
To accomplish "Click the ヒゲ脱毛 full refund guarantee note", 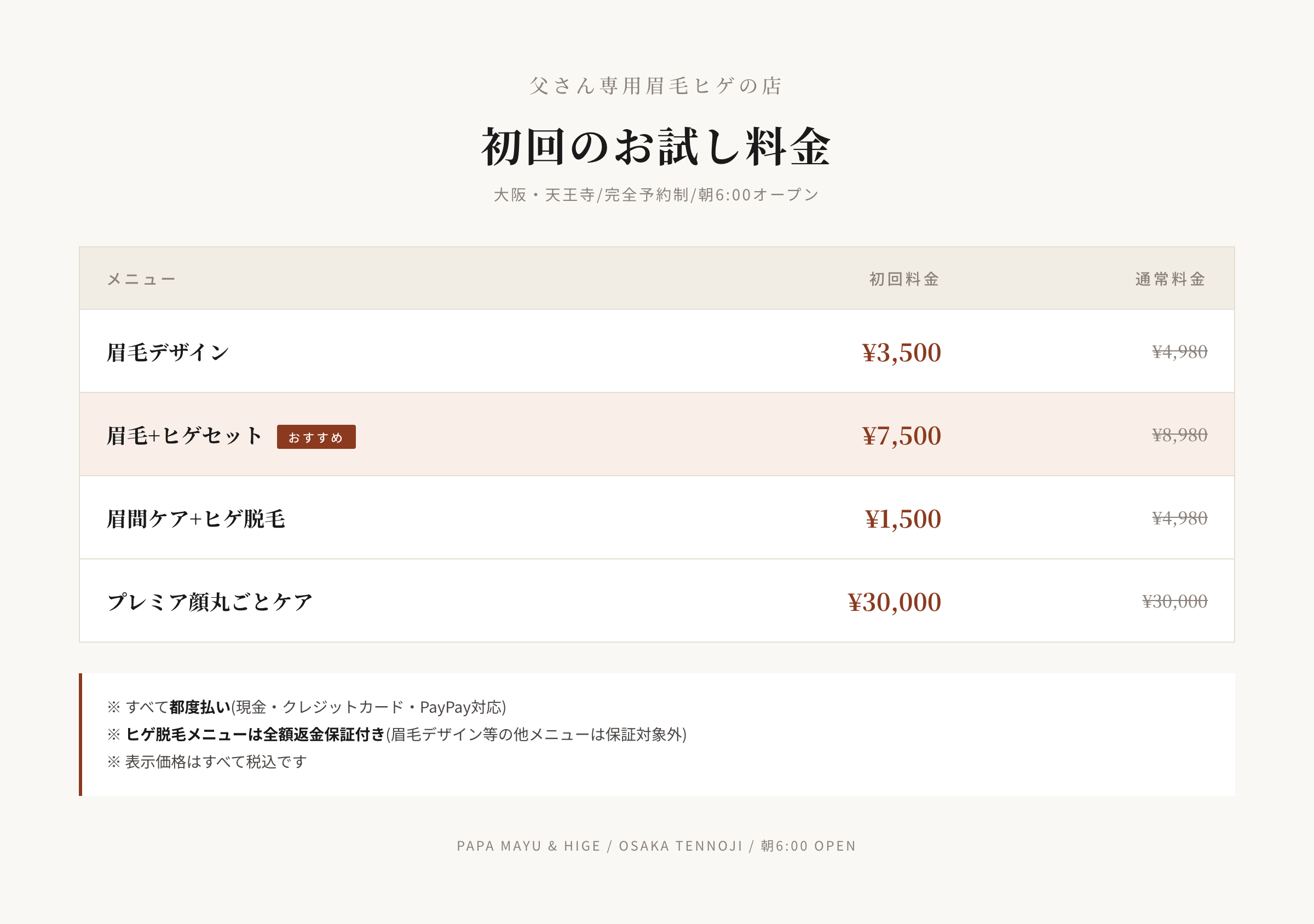I will tap(397, 735).
